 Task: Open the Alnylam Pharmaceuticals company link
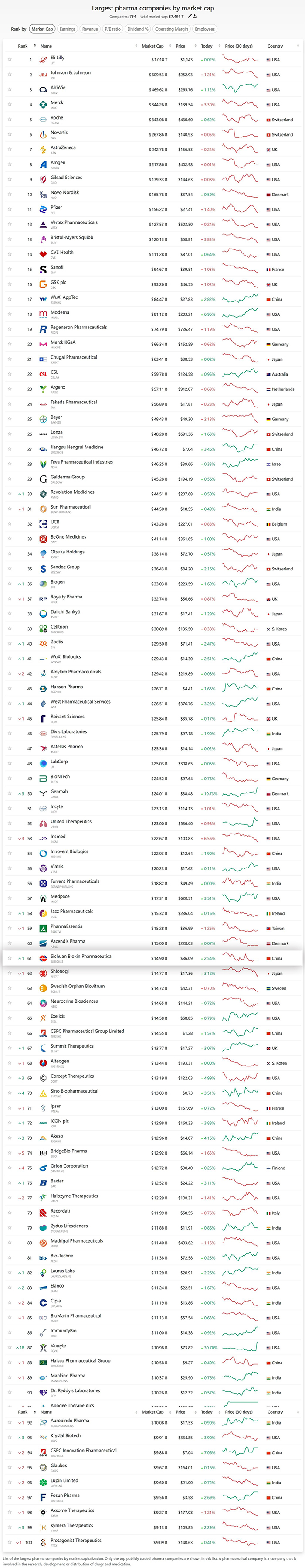pyautogui.click(x=76, y=671)
